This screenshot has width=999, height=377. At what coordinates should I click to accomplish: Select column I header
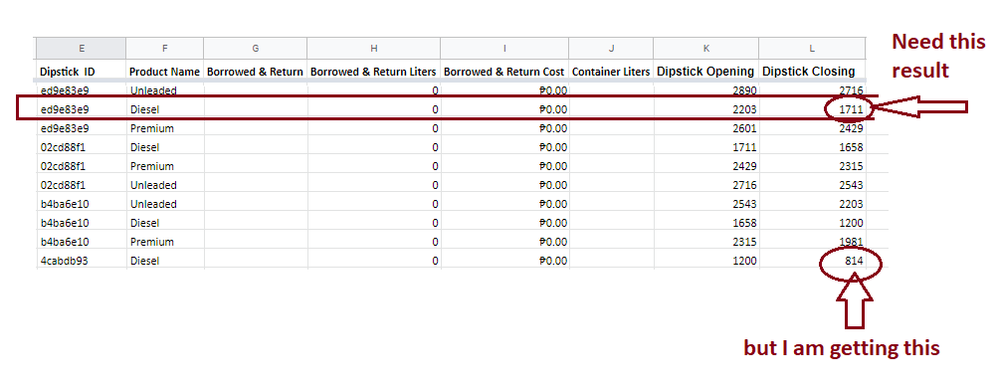click(x=505, y=48)
